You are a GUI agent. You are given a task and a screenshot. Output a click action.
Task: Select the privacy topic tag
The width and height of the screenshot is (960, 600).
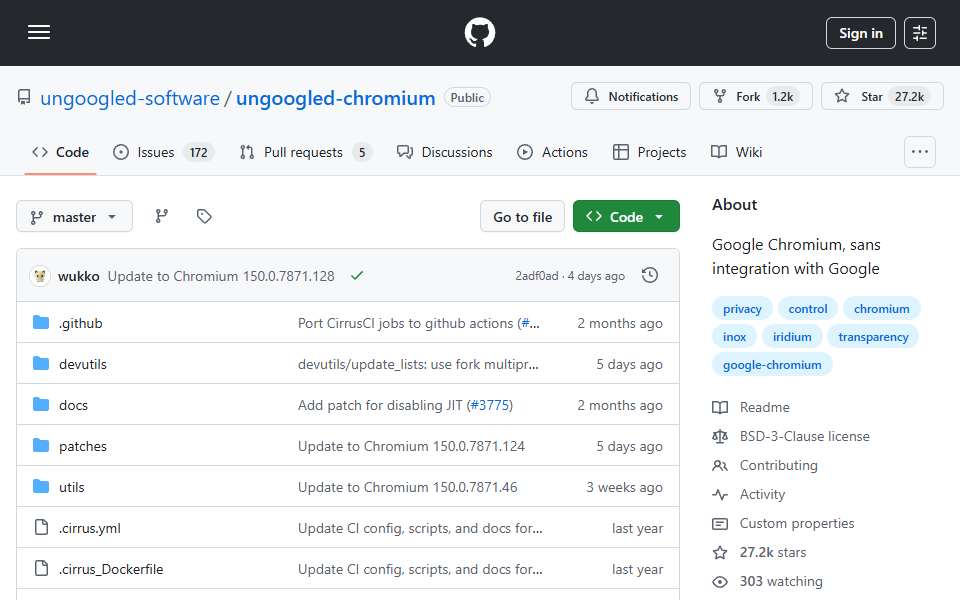742,309
